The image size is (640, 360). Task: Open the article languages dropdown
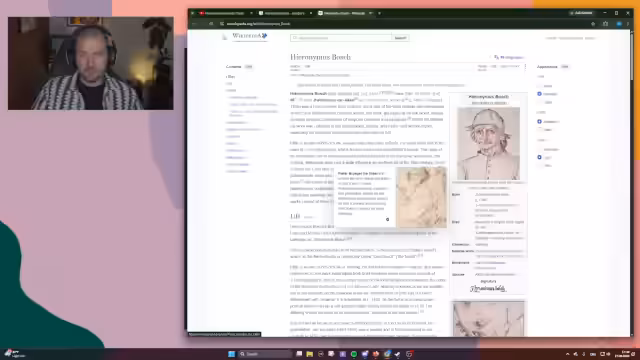509,58
